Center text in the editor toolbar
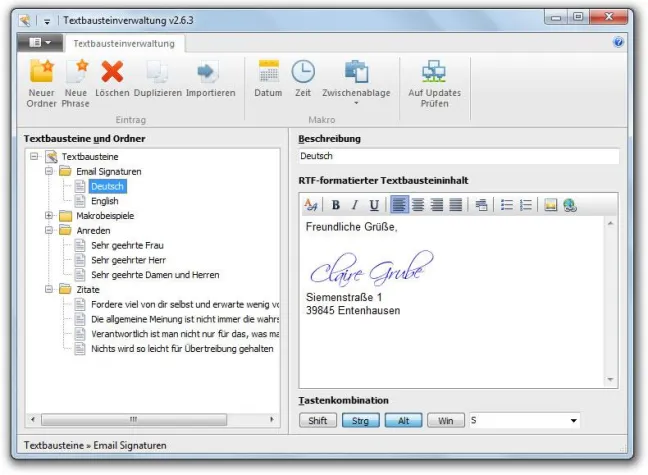Viewport: 648px width, 475px height. 418,205
